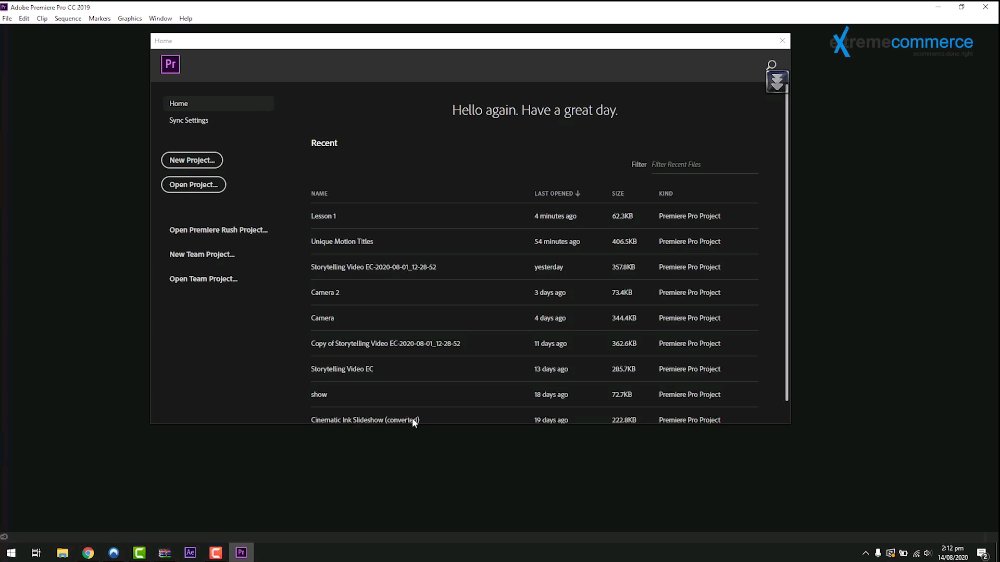Viewport: 1000px width, 562px height.
Task: Open the Edit menu
Action: pos(24,18)
